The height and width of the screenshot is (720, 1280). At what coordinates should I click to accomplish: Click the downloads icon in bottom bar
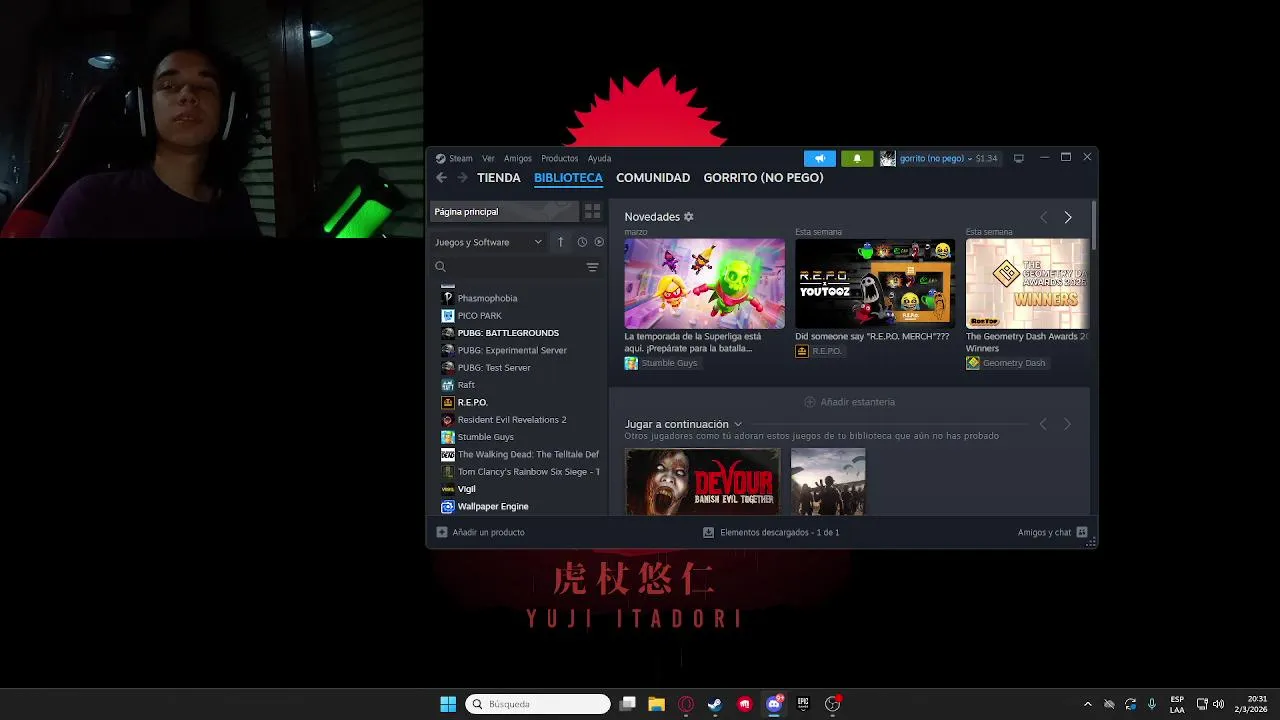(709, 532)
